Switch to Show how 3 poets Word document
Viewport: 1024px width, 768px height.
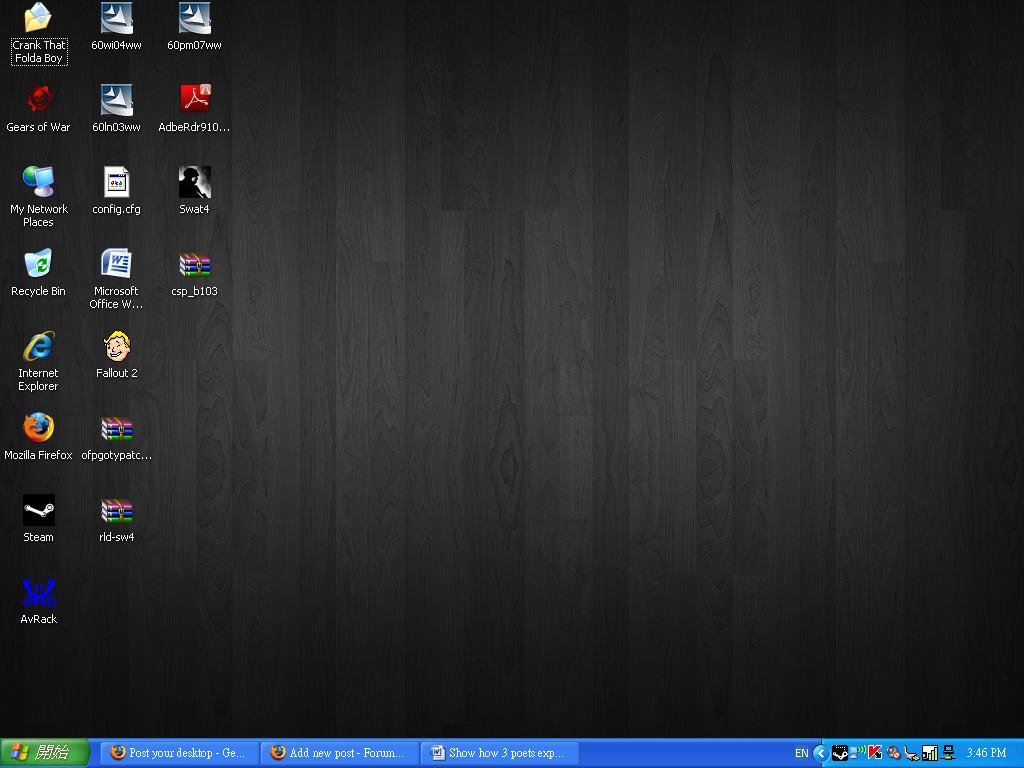500,753
